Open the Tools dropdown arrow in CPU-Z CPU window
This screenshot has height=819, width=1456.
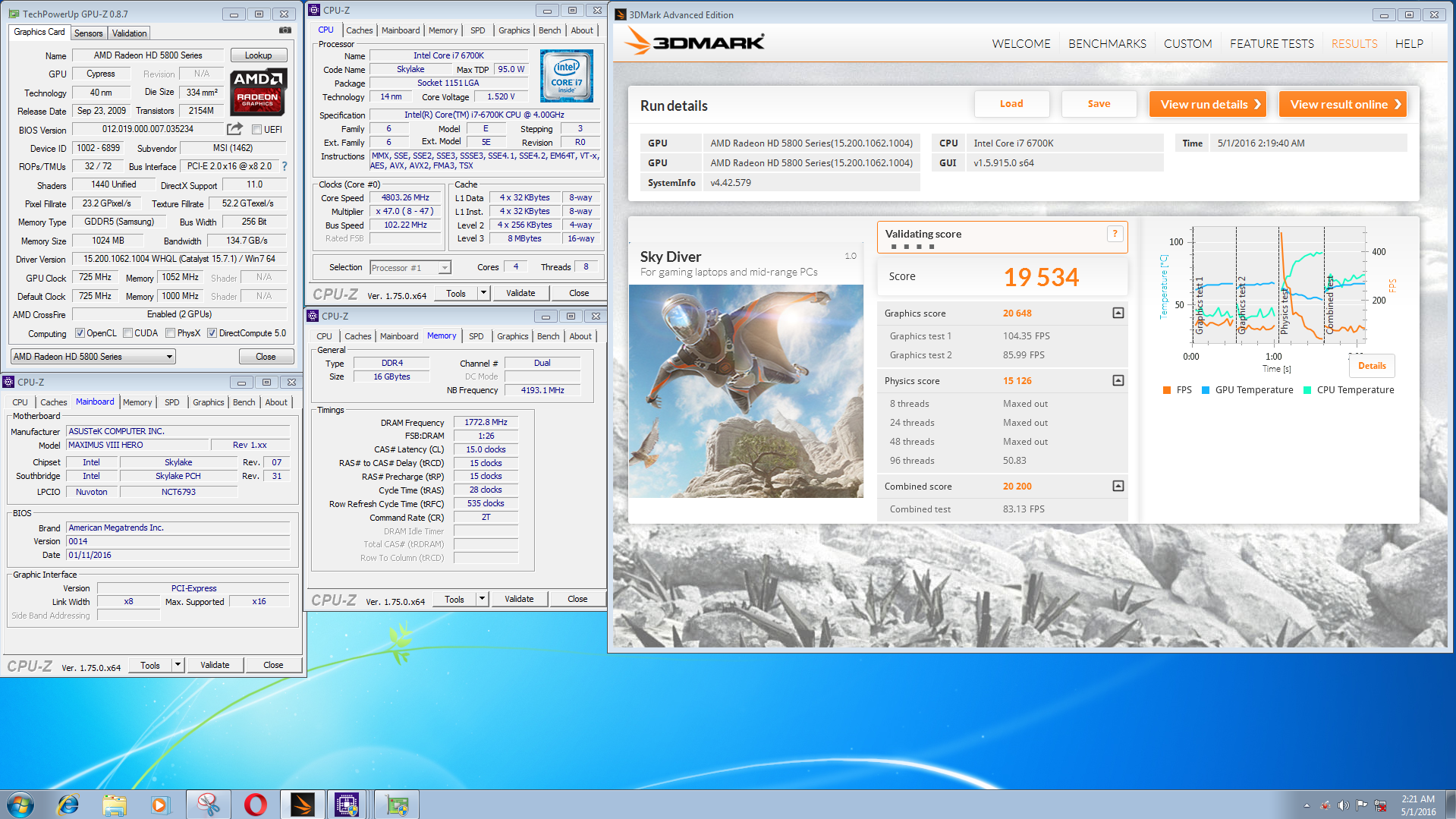coord(483,293)
